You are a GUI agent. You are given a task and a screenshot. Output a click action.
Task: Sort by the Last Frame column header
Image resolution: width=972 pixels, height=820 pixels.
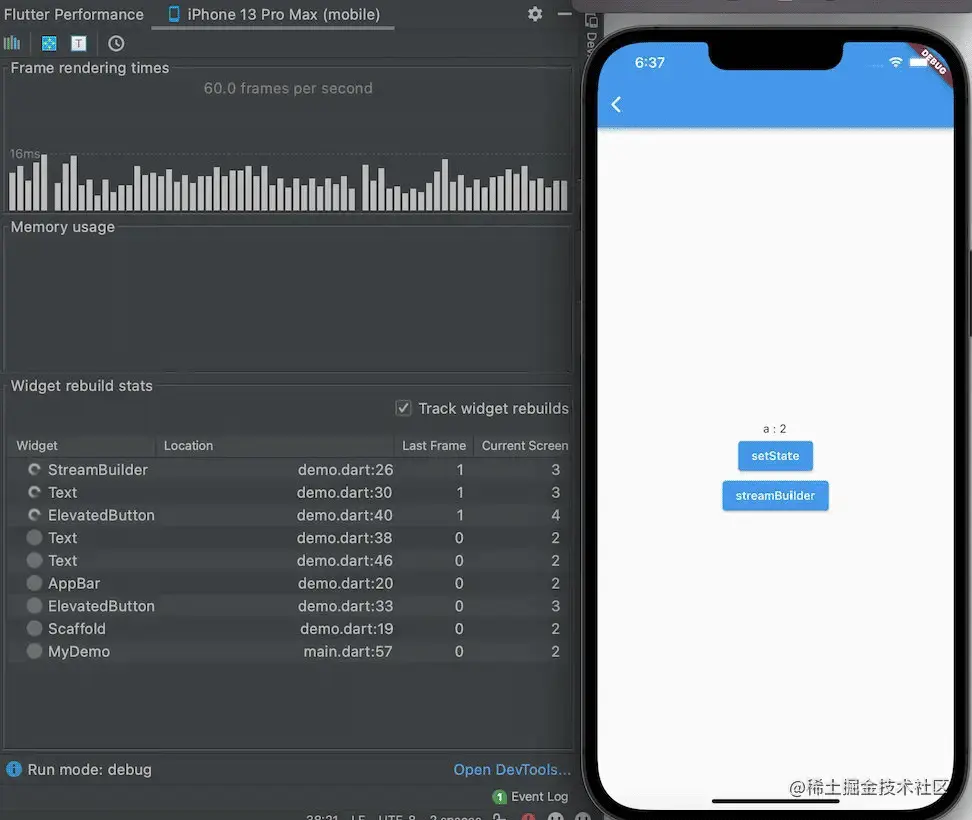(434, 446)
